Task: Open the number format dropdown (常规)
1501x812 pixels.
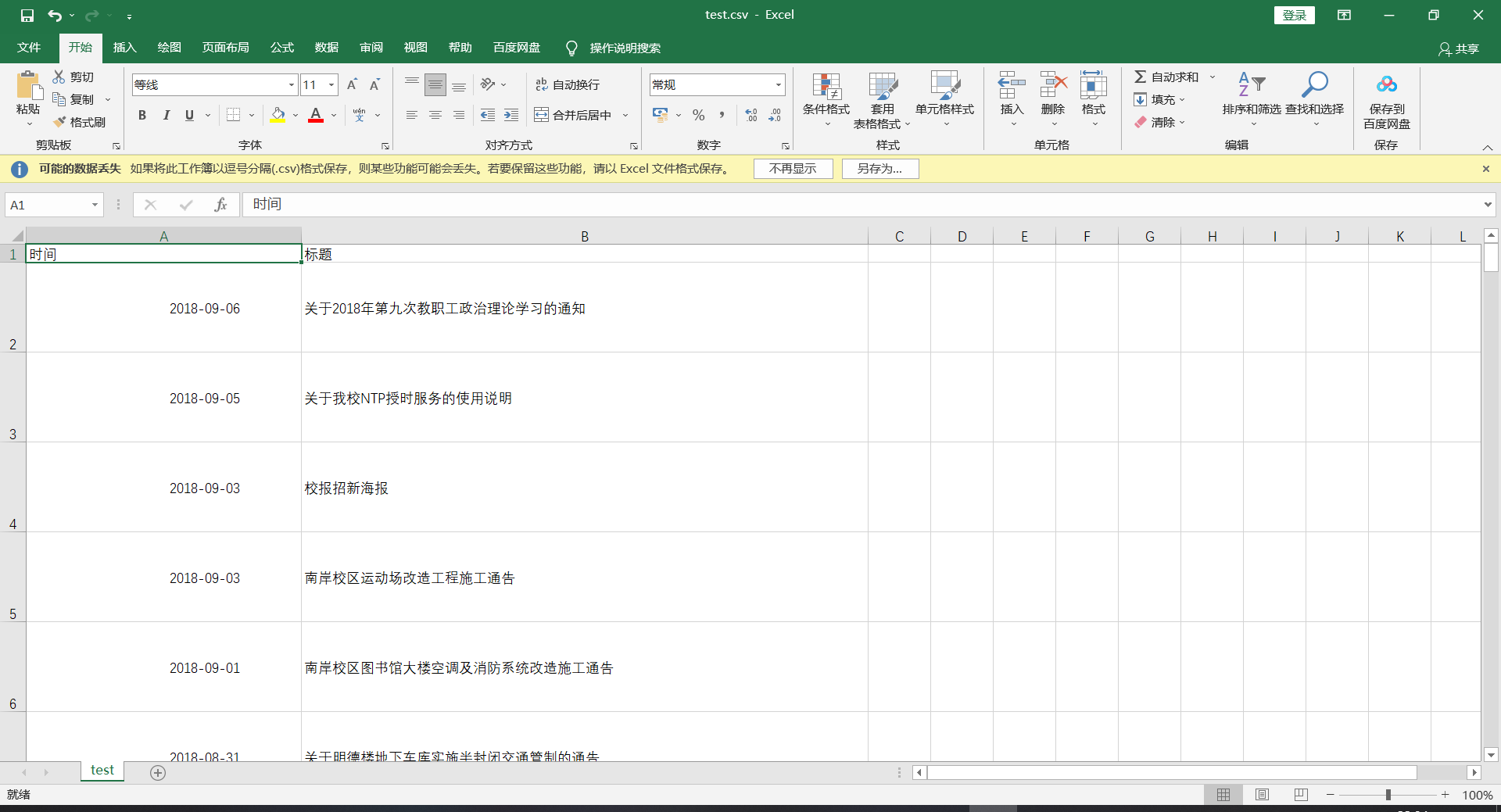Action: 779,84
